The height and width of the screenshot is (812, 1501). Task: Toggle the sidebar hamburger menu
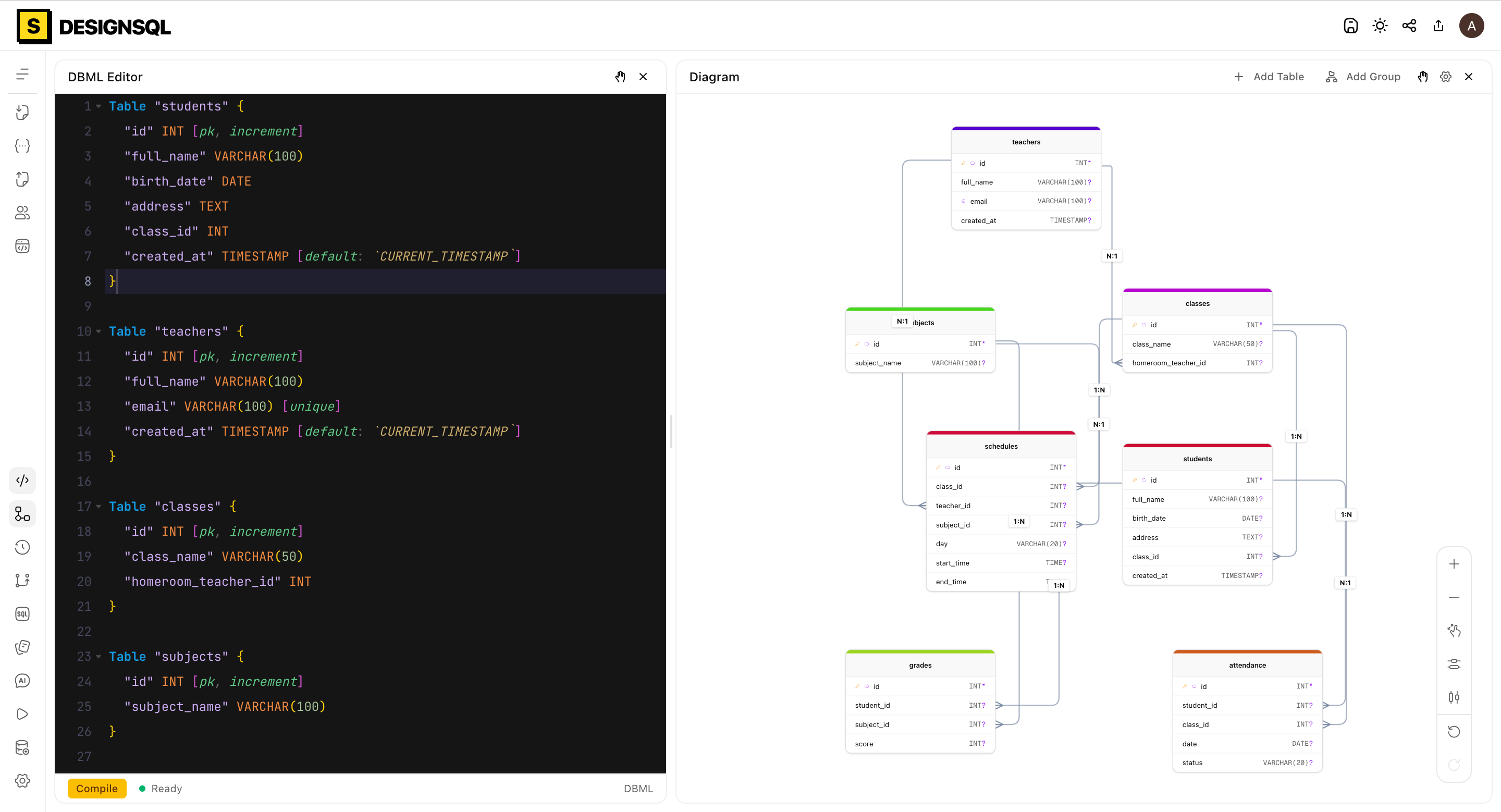22,74
